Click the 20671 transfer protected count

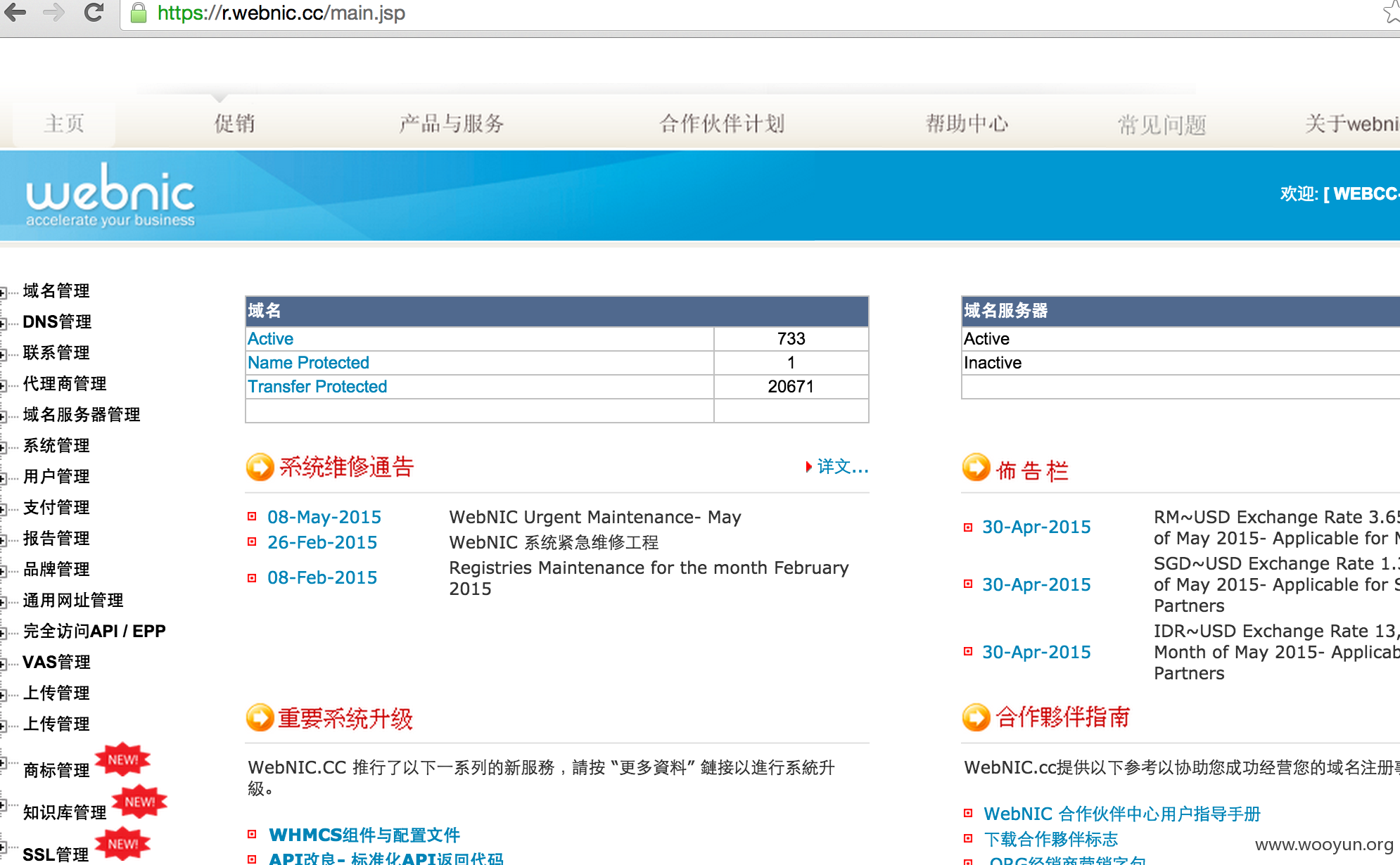[791, 387]
